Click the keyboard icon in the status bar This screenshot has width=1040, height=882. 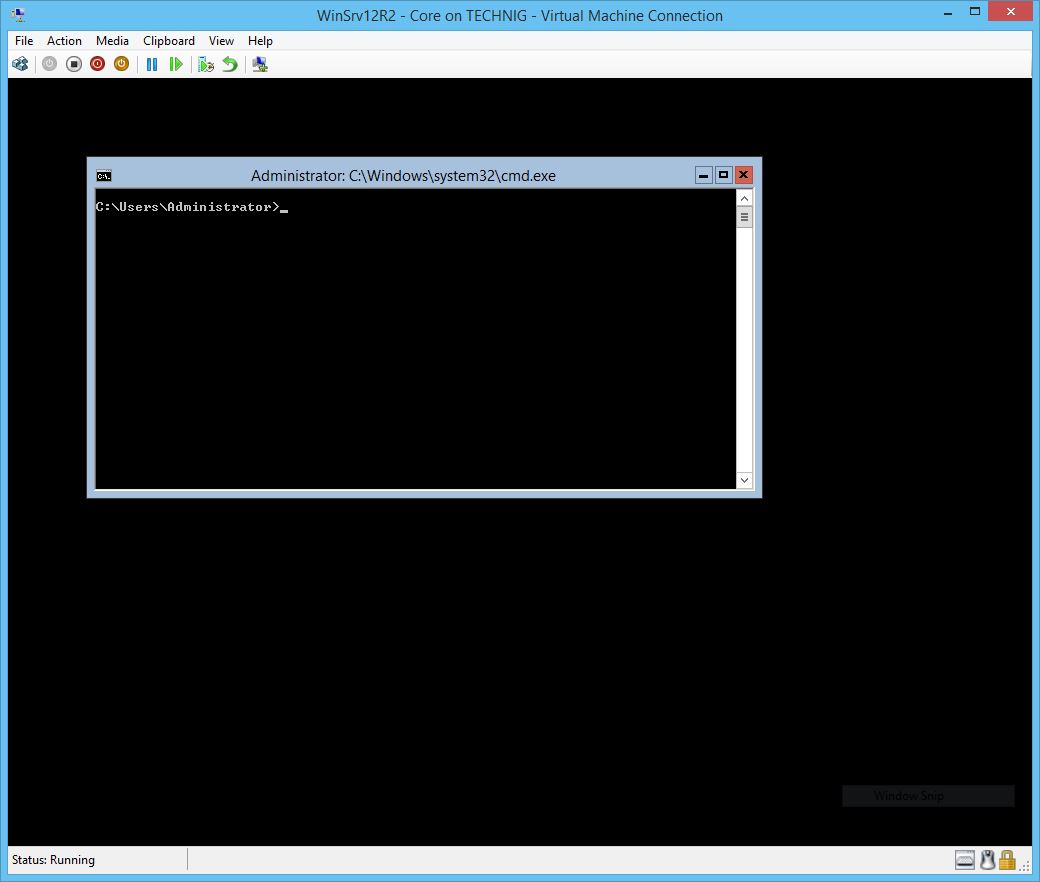(x=964, y=859)
